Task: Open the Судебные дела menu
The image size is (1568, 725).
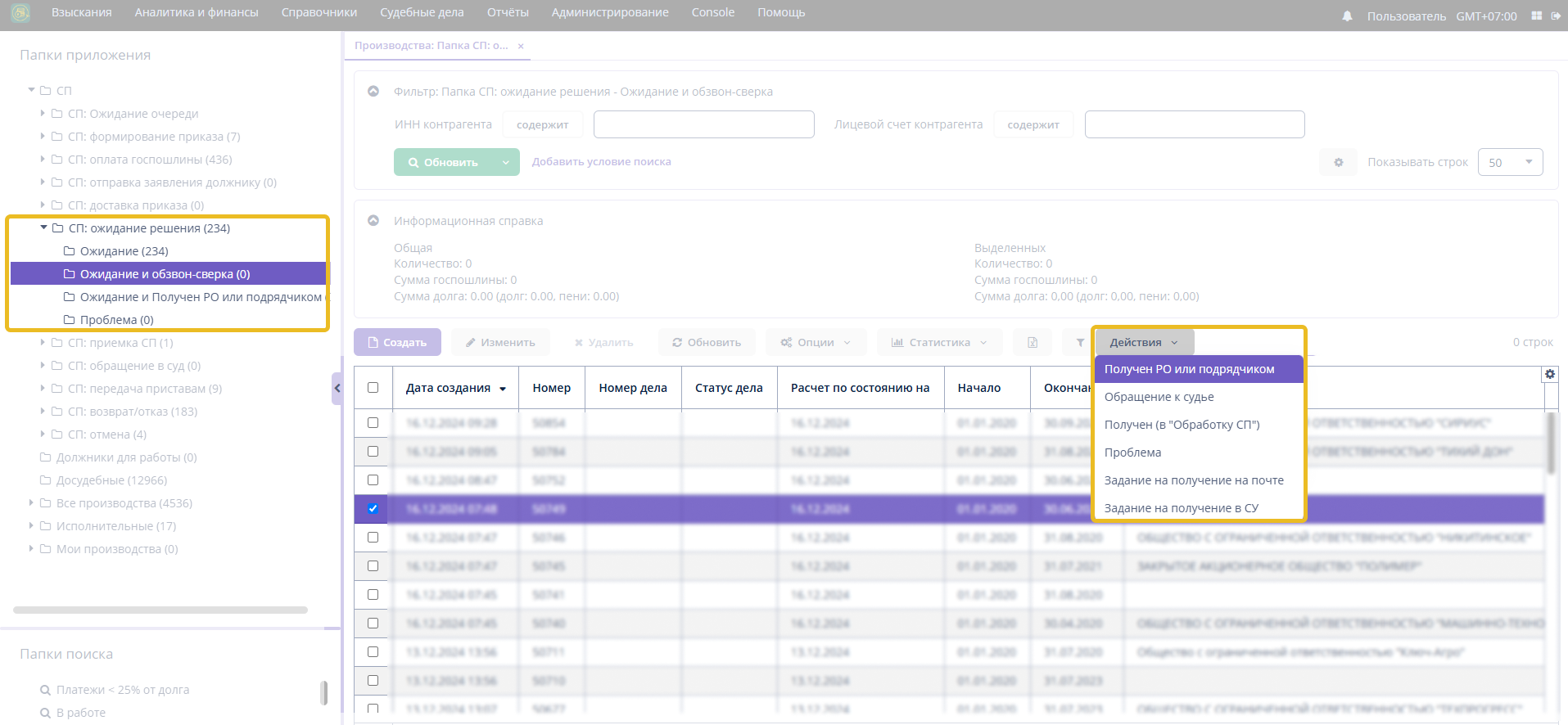Action: point(422,12)
